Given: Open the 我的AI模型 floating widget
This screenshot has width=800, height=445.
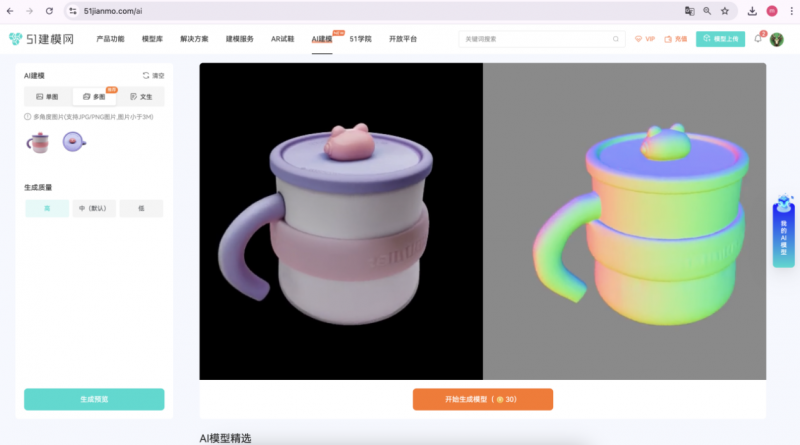Looking at the screenshot, I should [783, 230].
